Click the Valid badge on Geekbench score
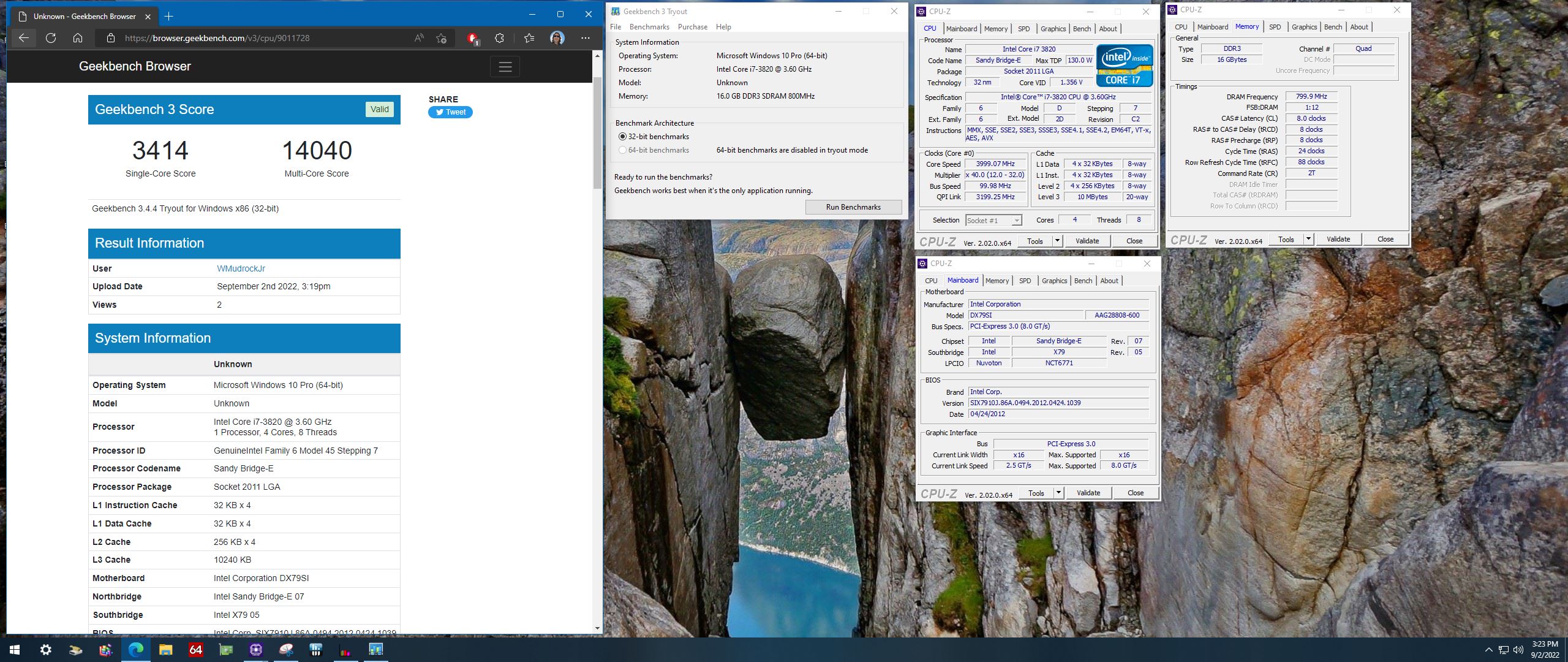1568x662 pixels. coord(379,109)
